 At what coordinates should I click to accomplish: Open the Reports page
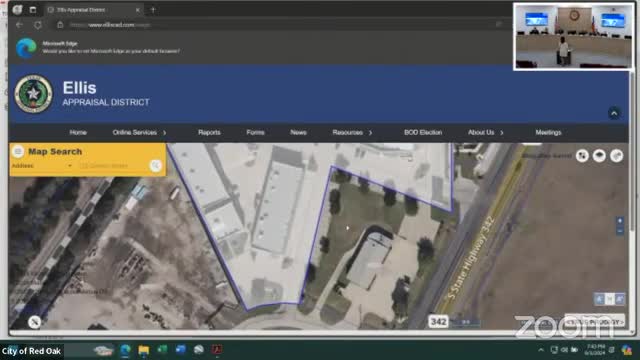209,132
